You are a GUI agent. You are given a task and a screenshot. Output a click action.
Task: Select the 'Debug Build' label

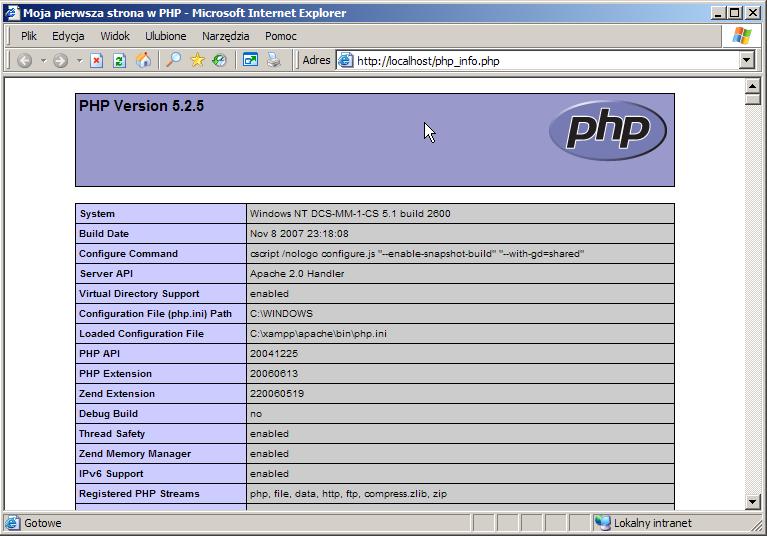pos(109,414)
